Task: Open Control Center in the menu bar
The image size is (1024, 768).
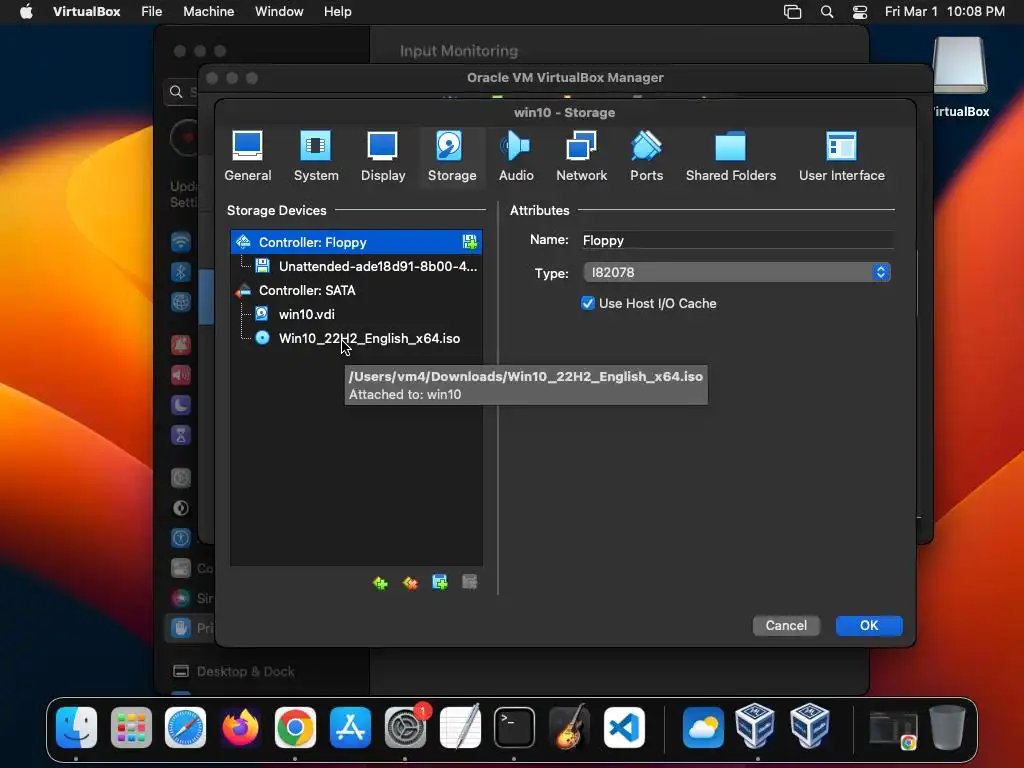Action: pos(860,12)
